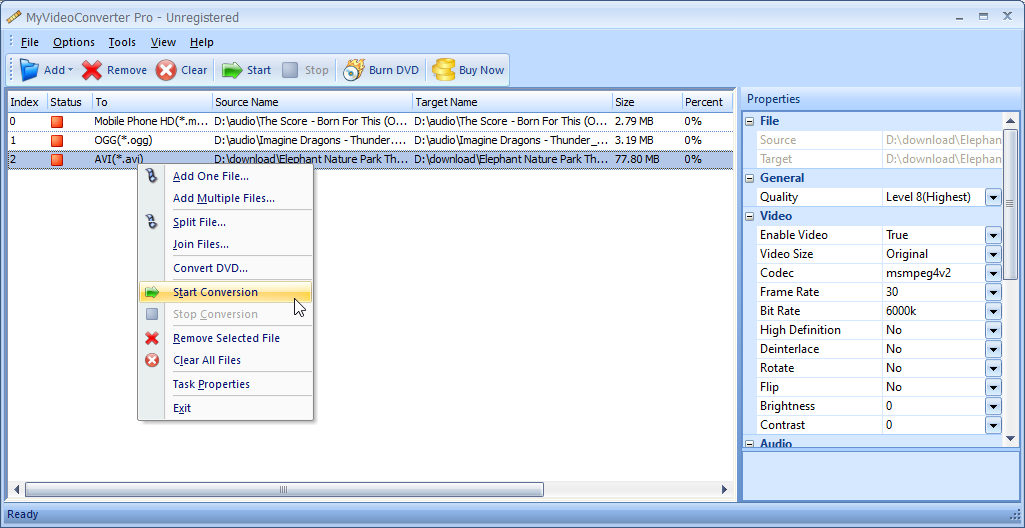Open the Rotate dropdown
Screen dimensions: 1025x528
(993, 368)
